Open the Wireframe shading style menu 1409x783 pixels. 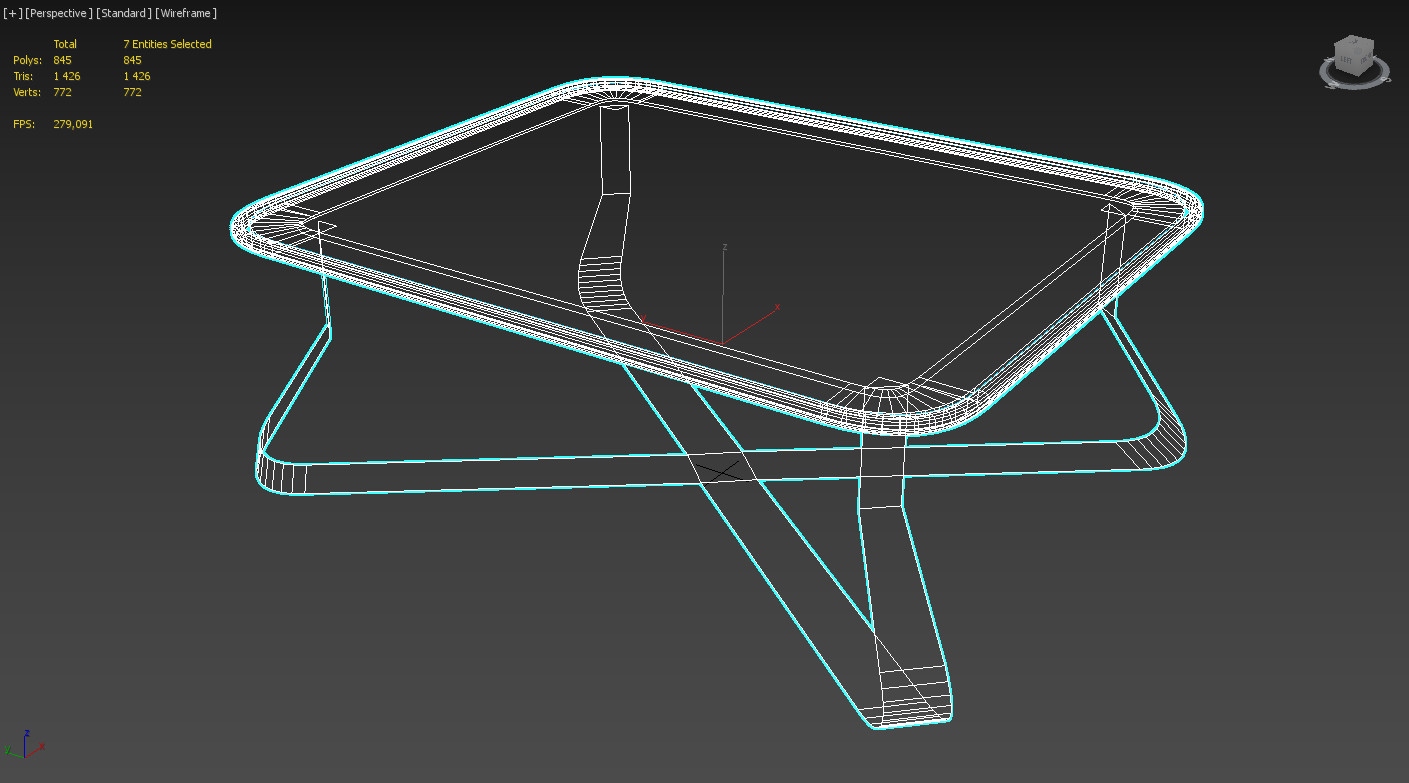coord(187,13)
